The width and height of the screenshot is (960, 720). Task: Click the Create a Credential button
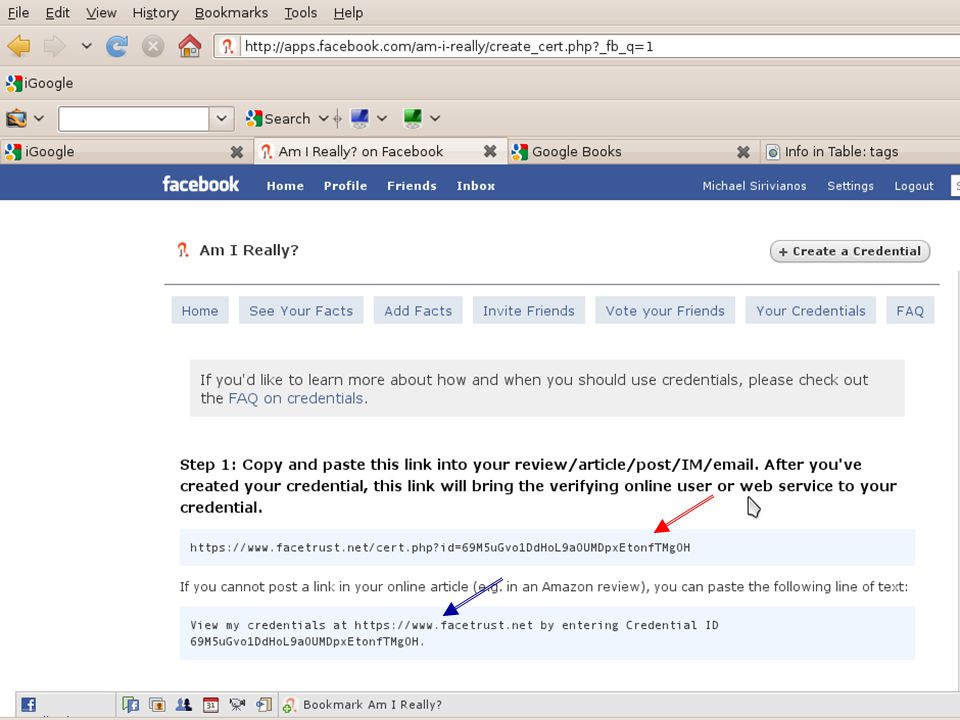click(850, 251)
